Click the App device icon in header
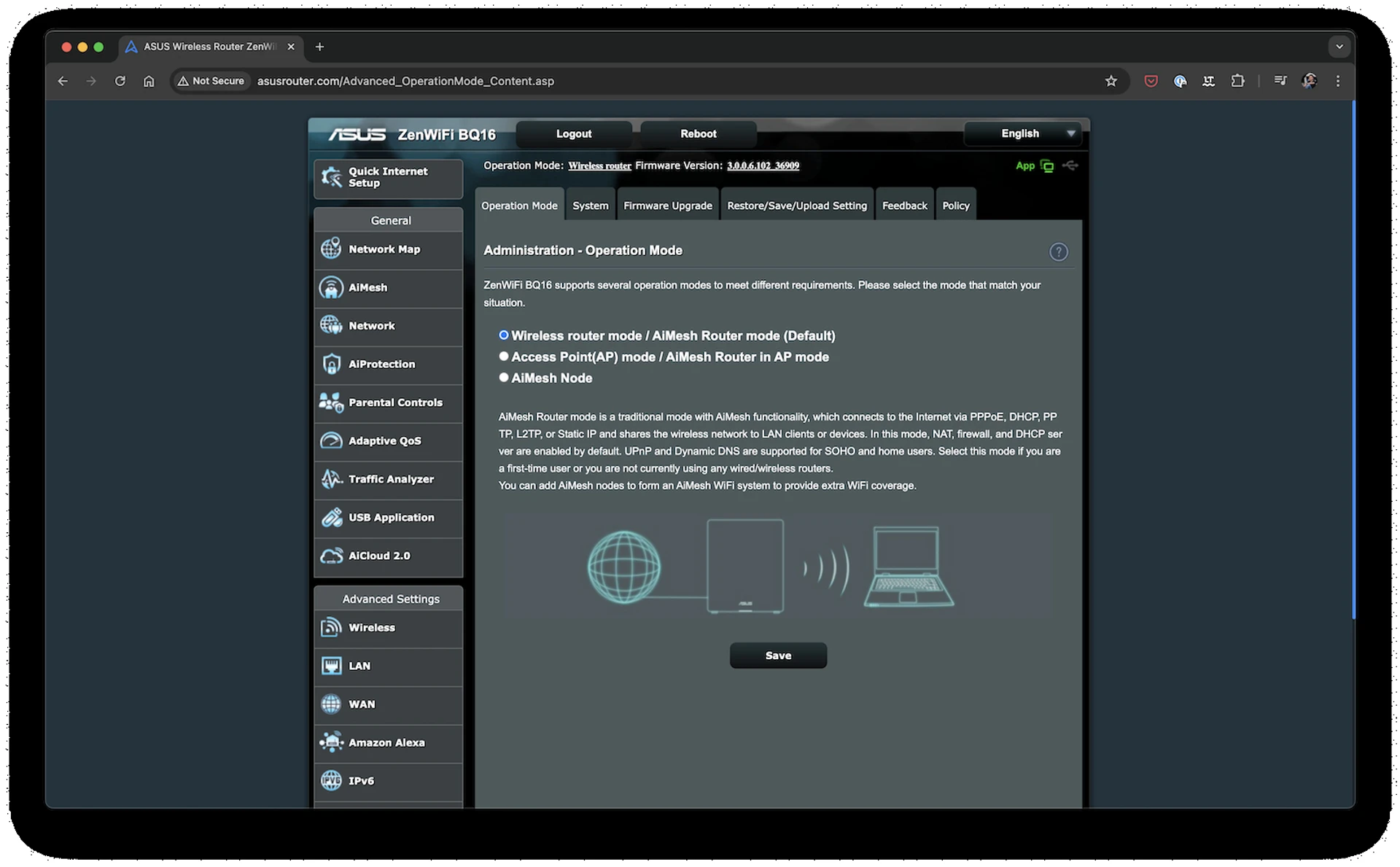The height and width of the screenshot is (867, 1400). (1047, 166)
